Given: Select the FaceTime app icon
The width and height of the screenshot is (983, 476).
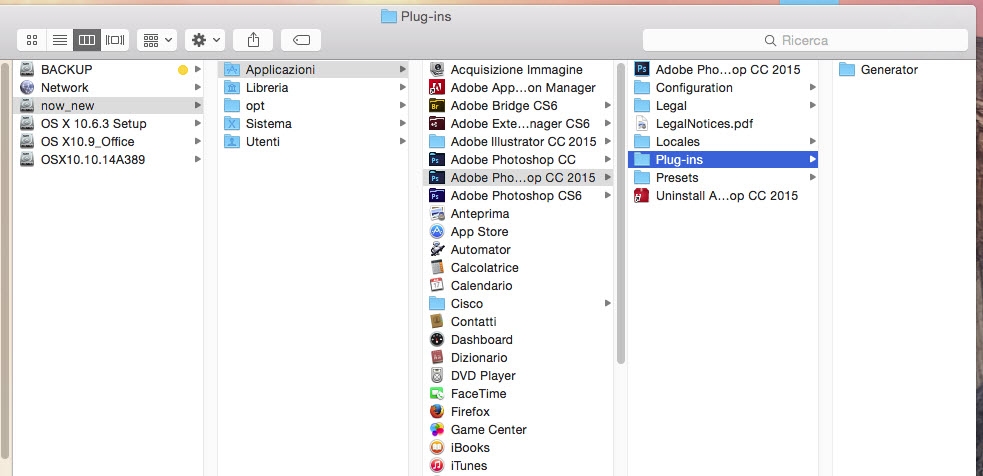Looking at the screenshot, I should (x=437, y=394).
